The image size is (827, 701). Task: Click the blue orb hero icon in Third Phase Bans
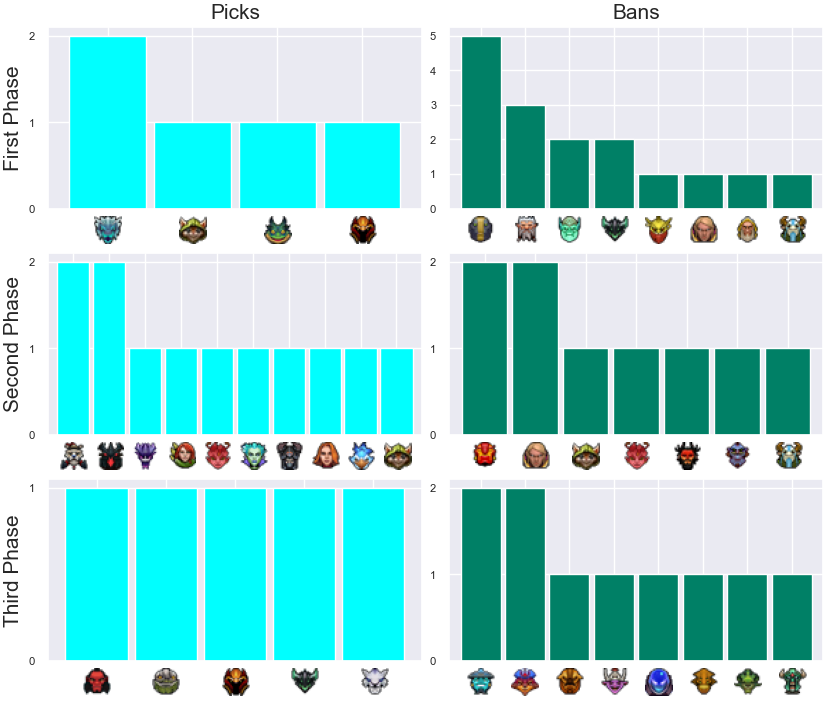pyautogui.click(x=659, y=681)
